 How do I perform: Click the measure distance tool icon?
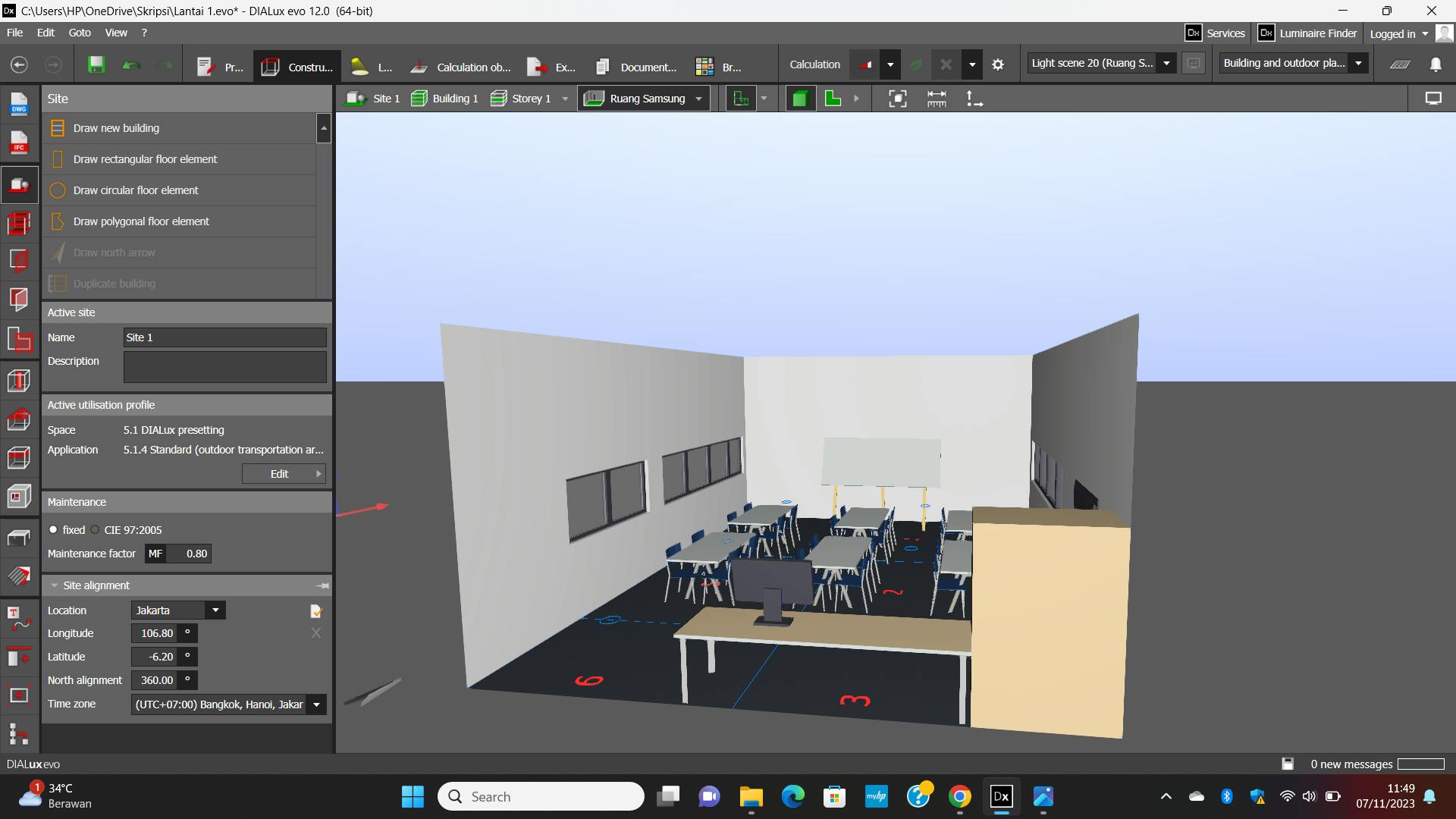point(937,99)
